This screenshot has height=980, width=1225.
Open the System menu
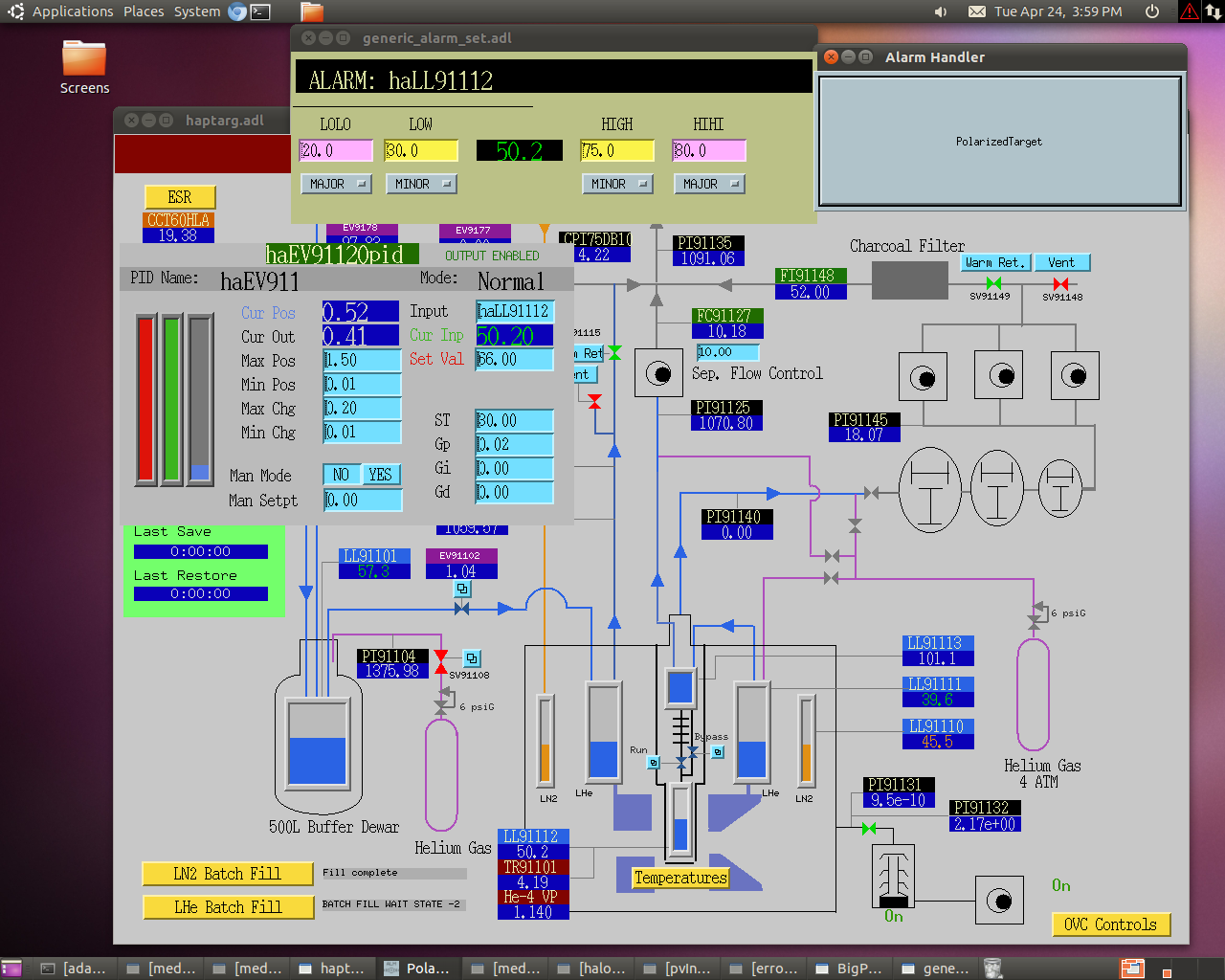click(x=197, y=11)
